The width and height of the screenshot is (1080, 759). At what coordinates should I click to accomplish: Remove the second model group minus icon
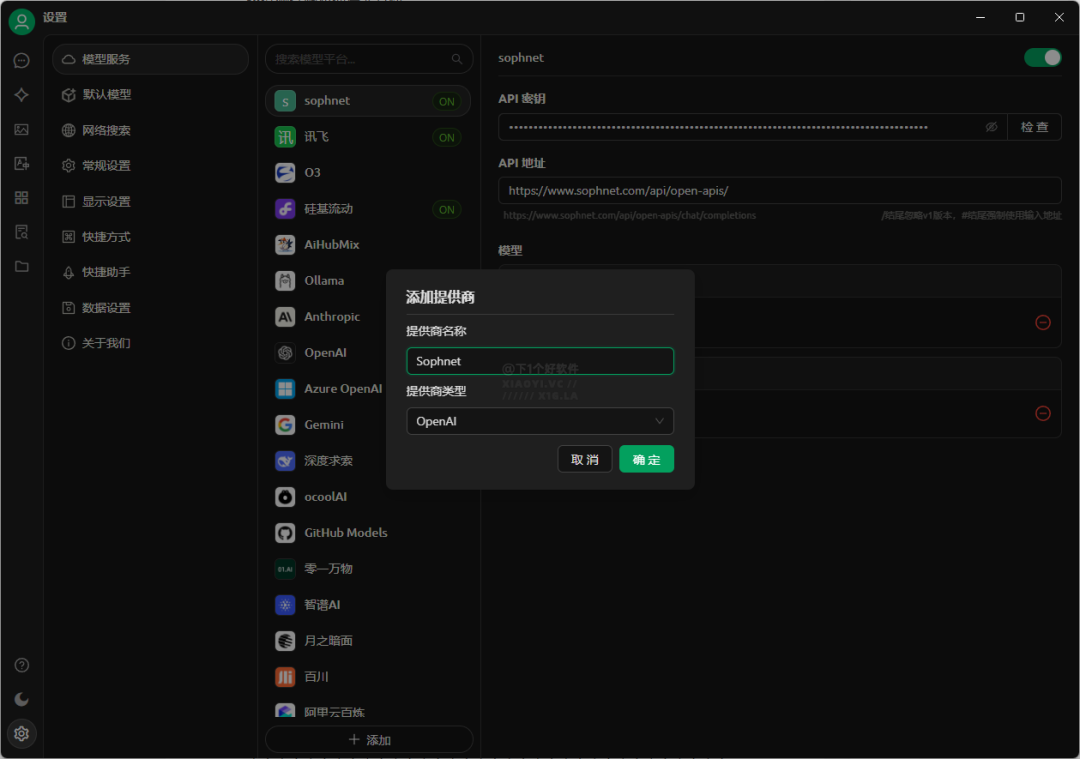[x=1043, y=413]
